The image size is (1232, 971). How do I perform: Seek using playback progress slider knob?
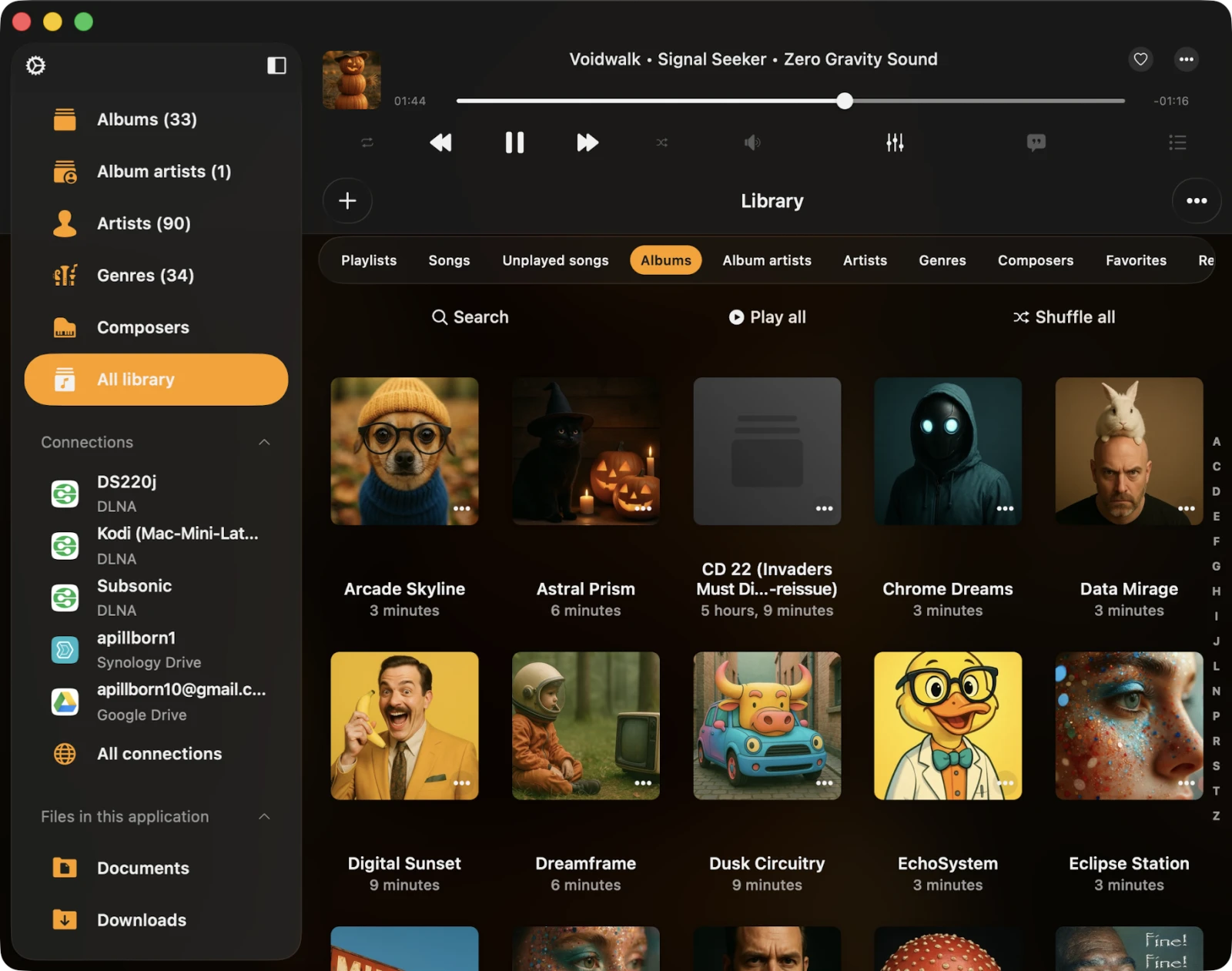845,101
